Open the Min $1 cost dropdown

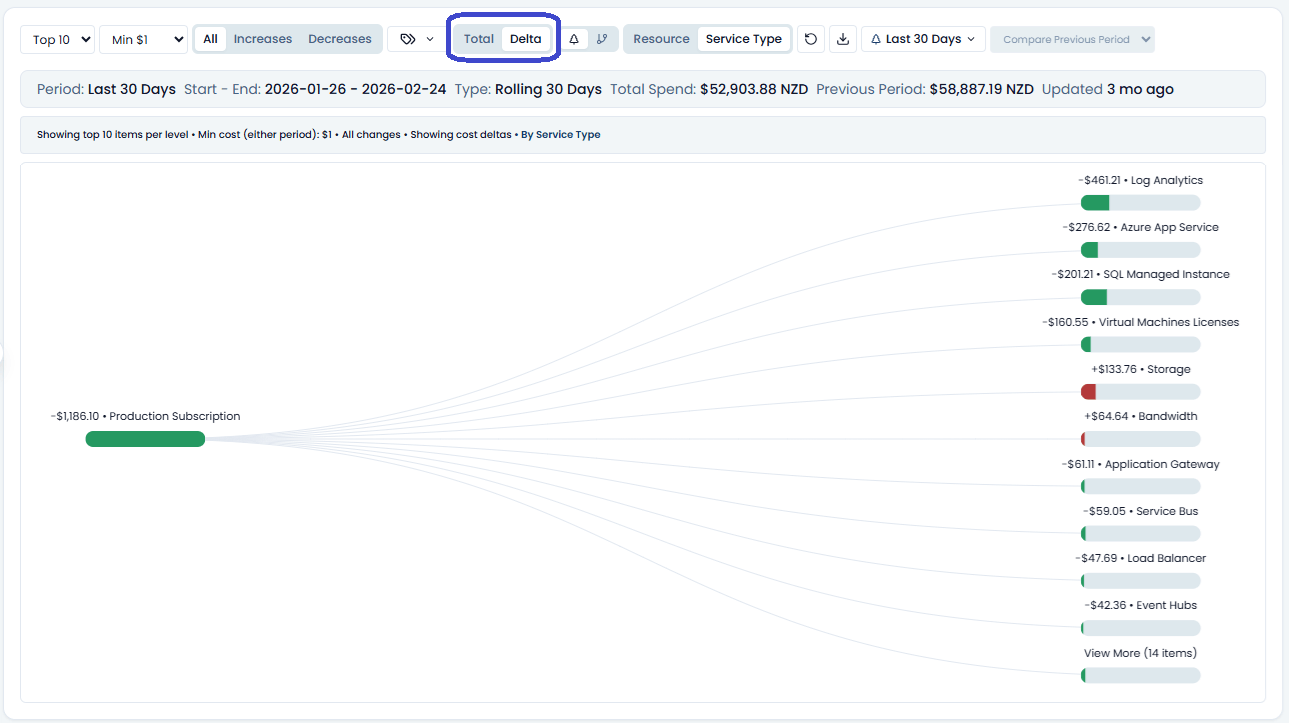click(143, 39)
